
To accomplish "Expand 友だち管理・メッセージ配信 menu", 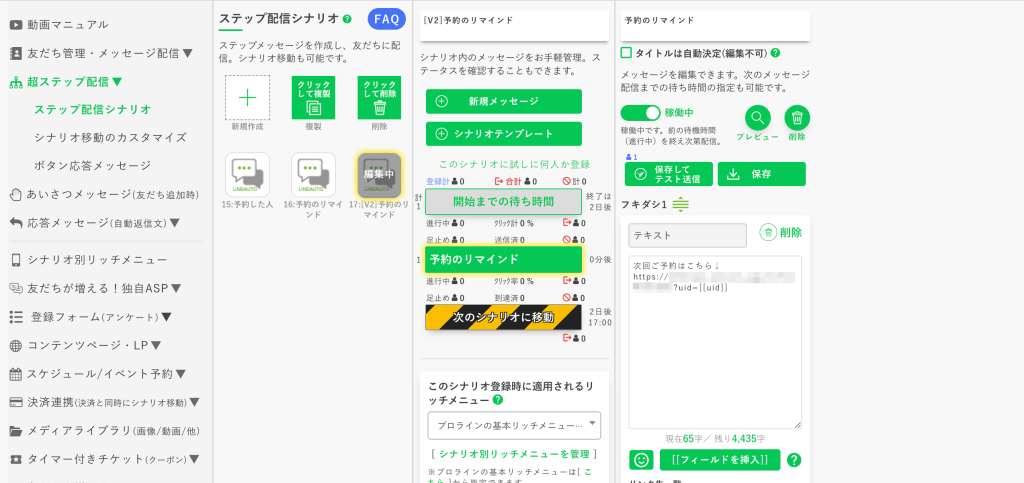I will [x=101, y=54].
